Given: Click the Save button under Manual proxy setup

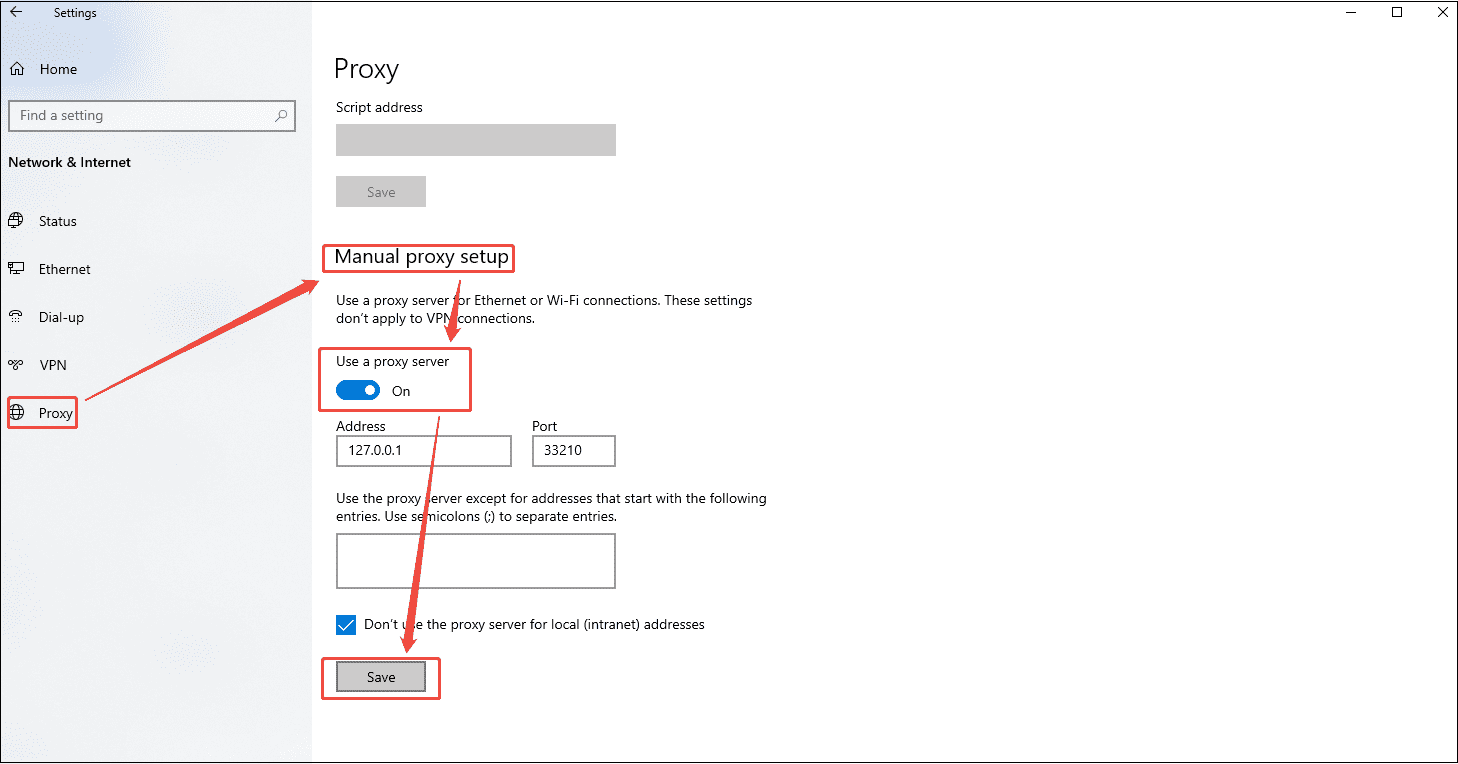Looking at the screenshot, I should click(x=380, y=676).
